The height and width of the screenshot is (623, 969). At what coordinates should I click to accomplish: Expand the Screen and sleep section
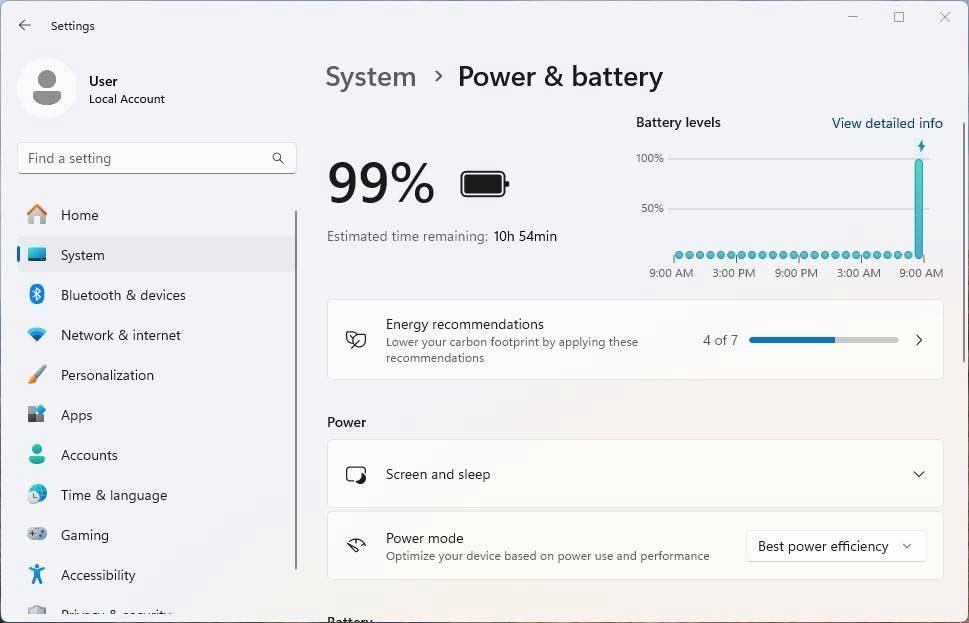918,474
